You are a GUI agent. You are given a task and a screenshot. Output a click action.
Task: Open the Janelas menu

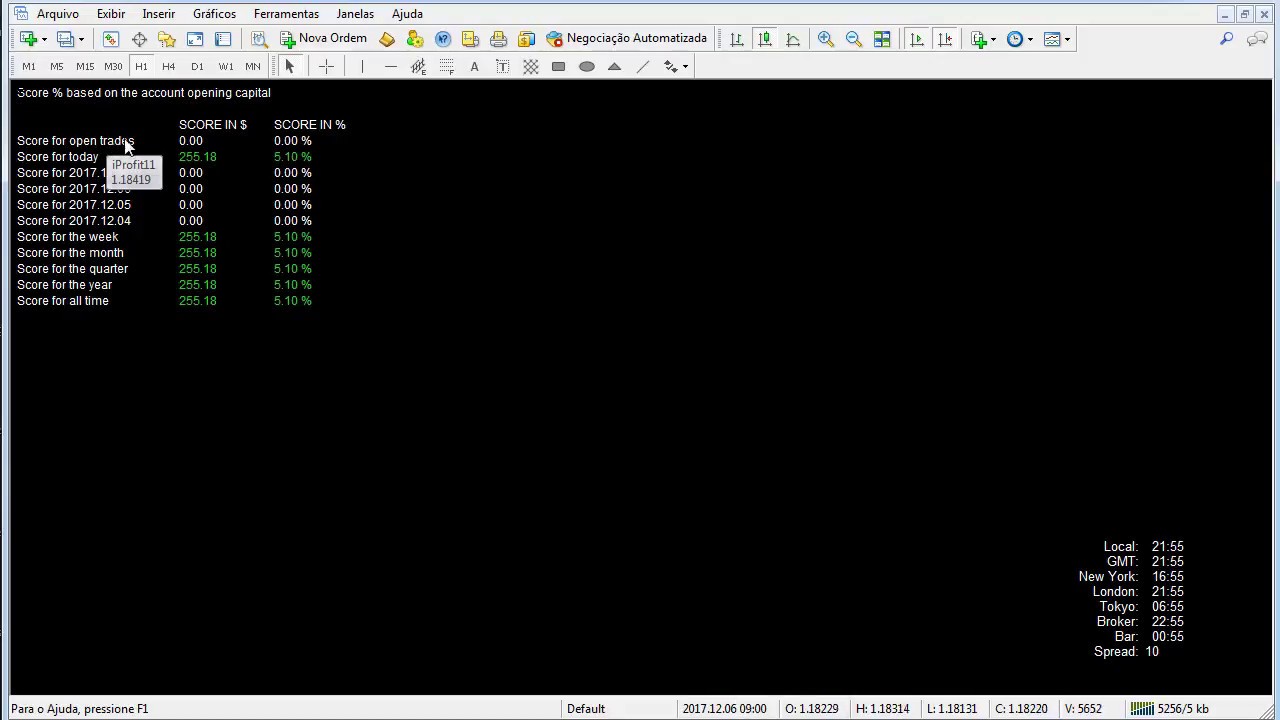click(x=355, y=14)
